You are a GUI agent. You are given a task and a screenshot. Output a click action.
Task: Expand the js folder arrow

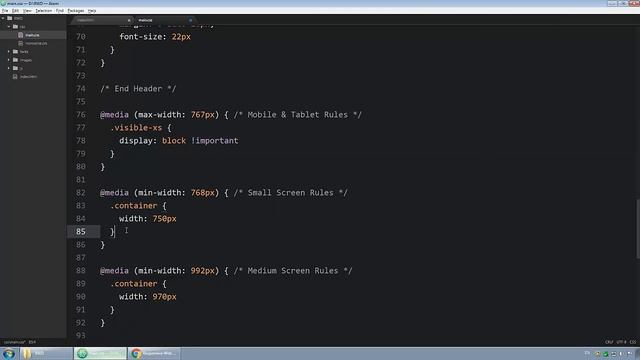(9, 68)
